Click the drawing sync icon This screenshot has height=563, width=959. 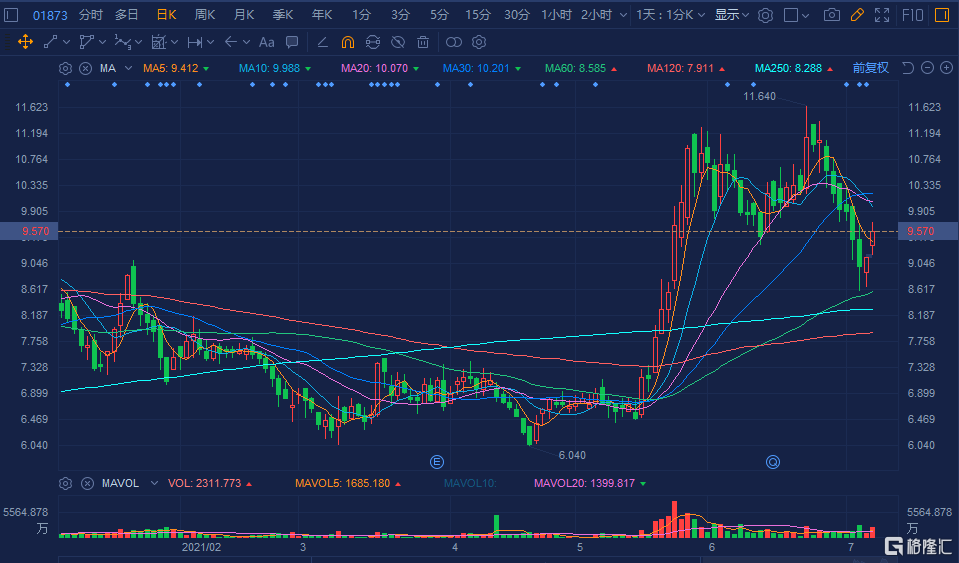[x=372, y=42]
